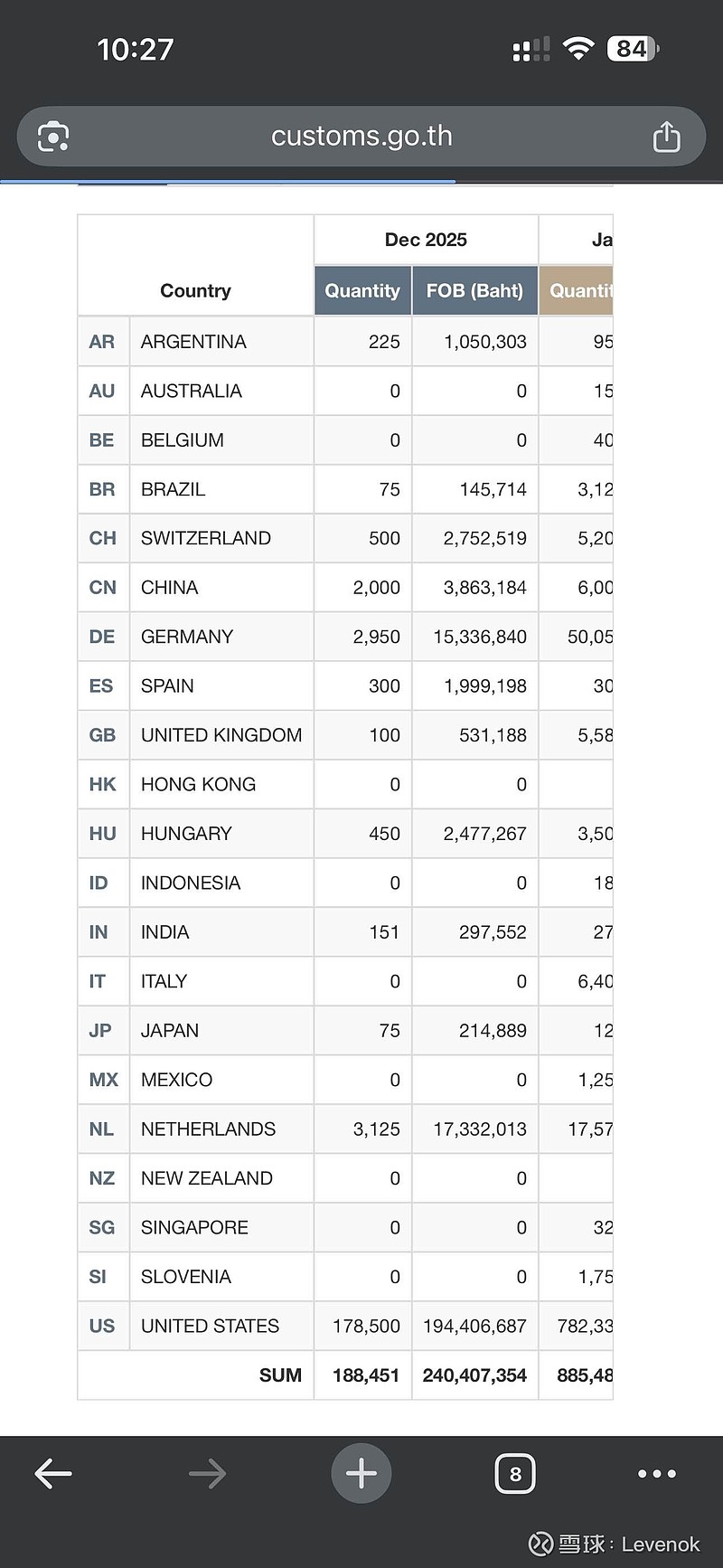Image resolution: width=723 pixels, height=1568 pixels.
Task: Open the tab switcher showing 8
Action: click(515, 1474)
